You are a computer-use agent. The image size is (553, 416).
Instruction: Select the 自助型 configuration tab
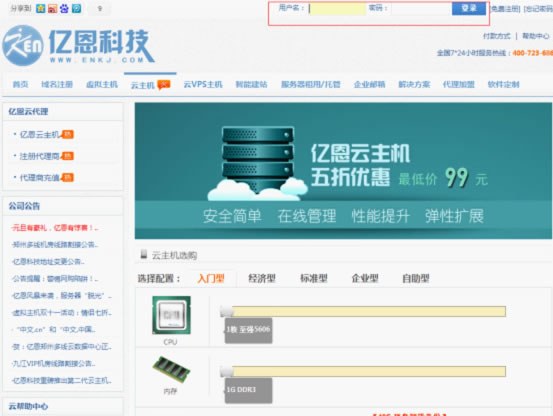(x=416, y=279)
